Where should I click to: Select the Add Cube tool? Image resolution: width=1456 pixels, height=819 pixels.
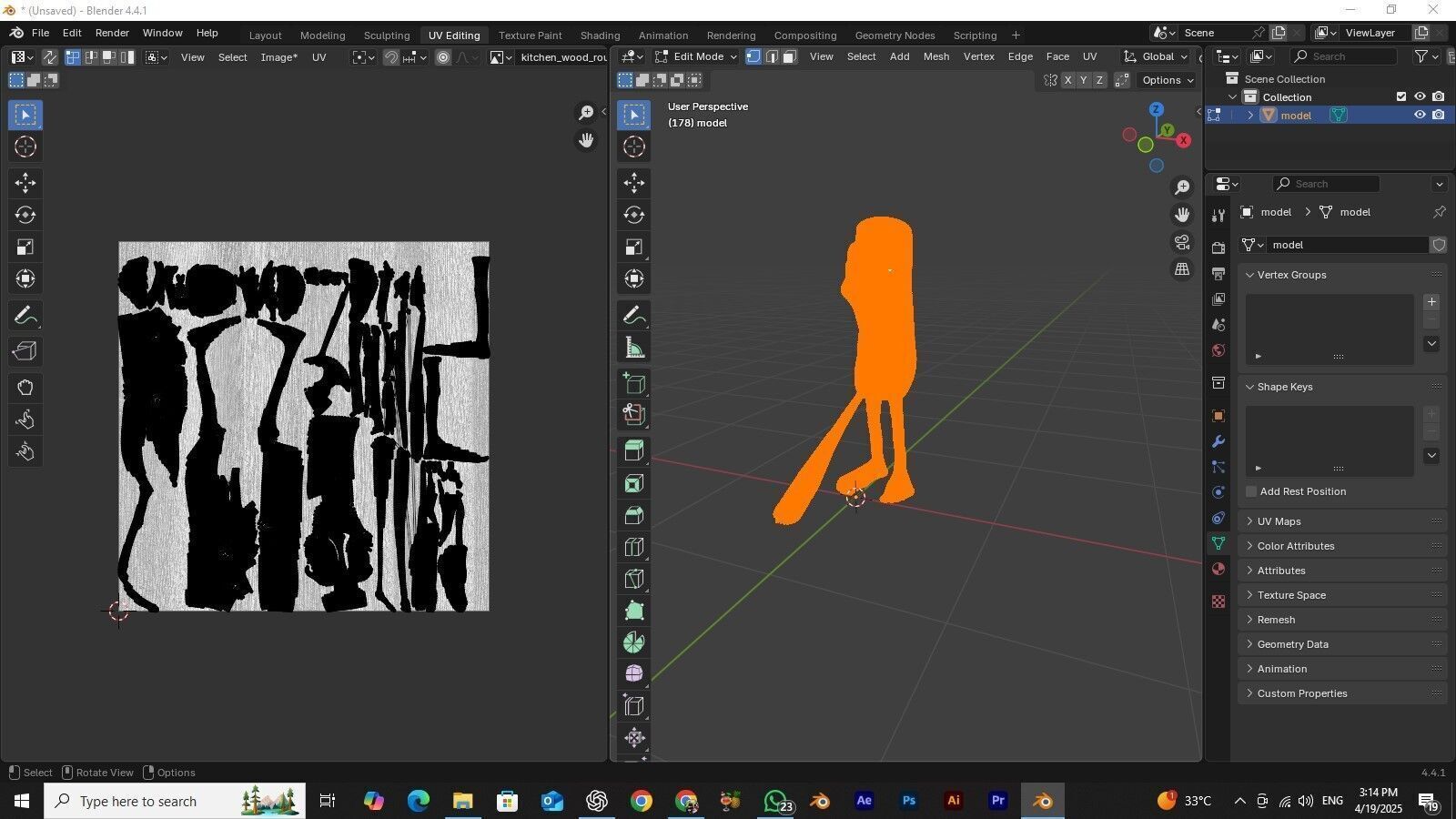pyautogui.click(x=634, y=382)
